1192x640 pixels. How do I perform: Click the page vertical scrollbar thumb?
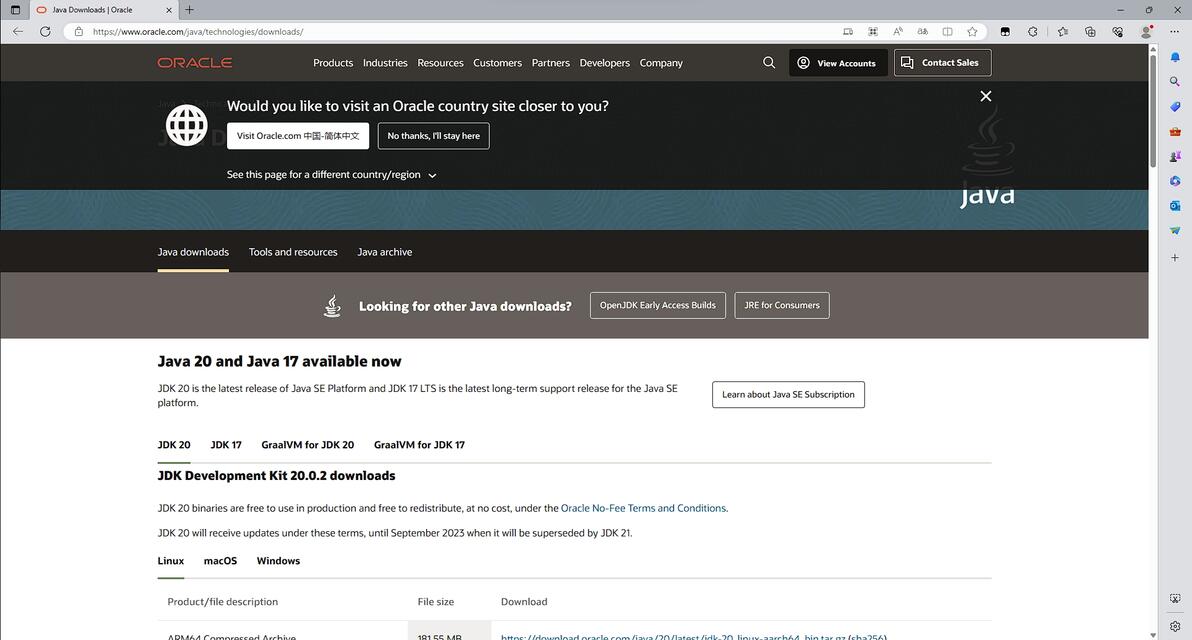(1153, 110)
